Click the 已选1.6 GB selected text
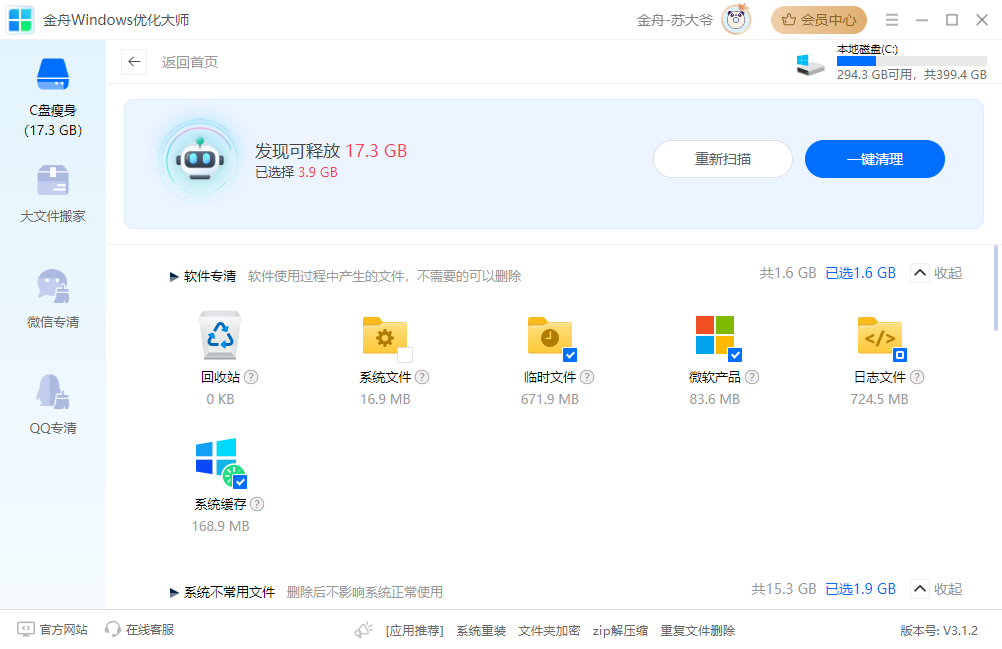Screen dimensions: 1002x649 860,273
